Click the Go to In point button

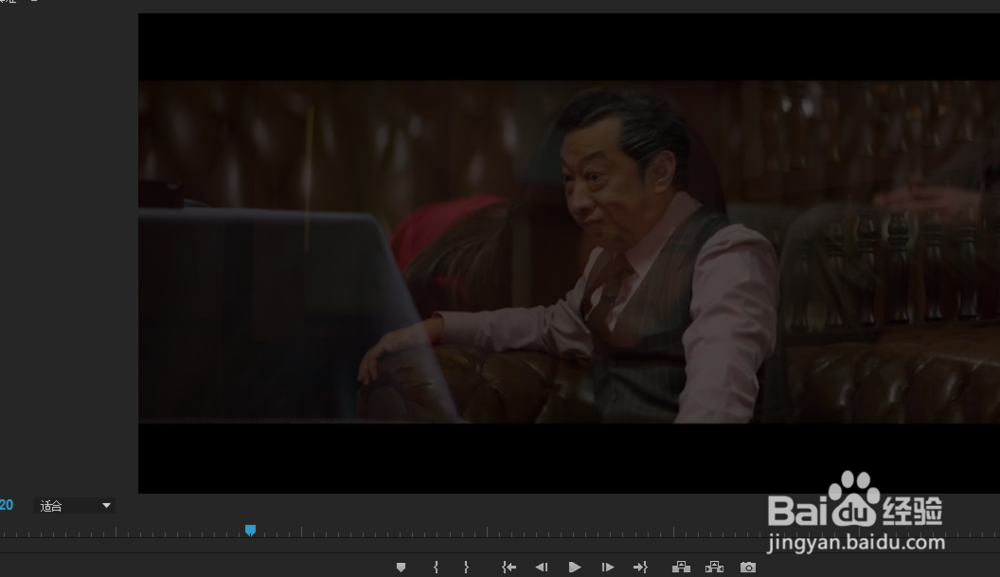508,567
